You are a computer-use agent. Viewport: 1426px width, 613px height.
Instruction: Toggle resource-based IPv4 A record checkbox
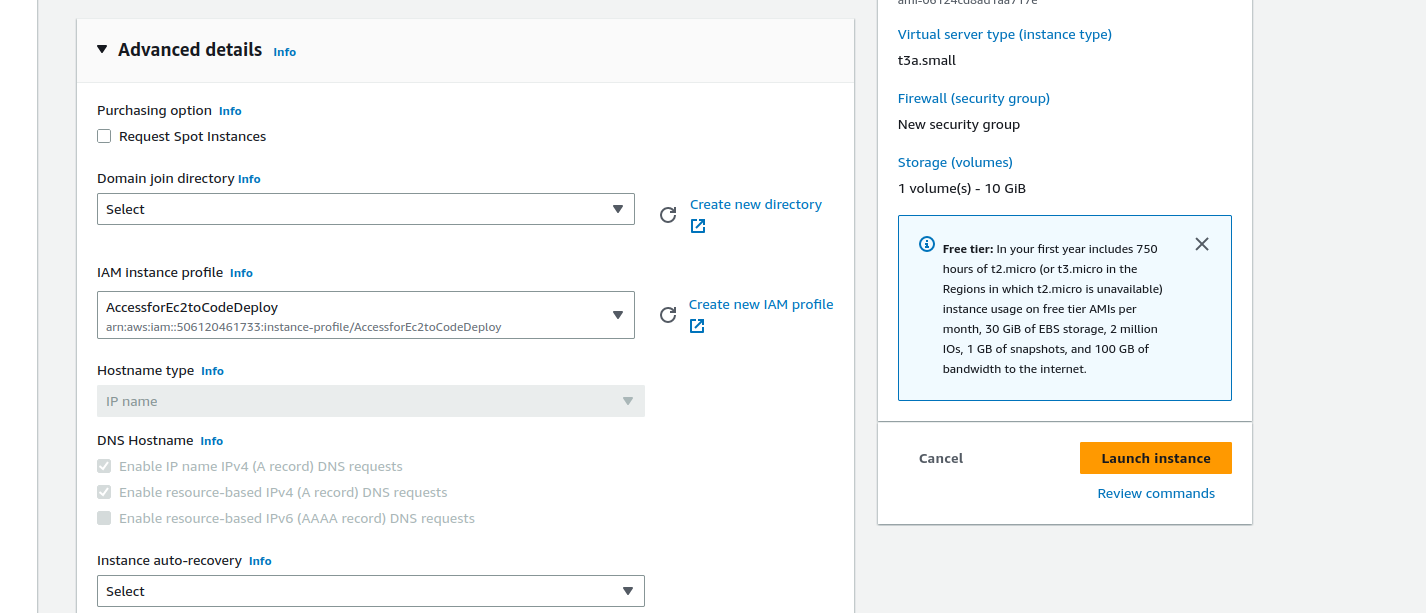click(x=104, y=493)
